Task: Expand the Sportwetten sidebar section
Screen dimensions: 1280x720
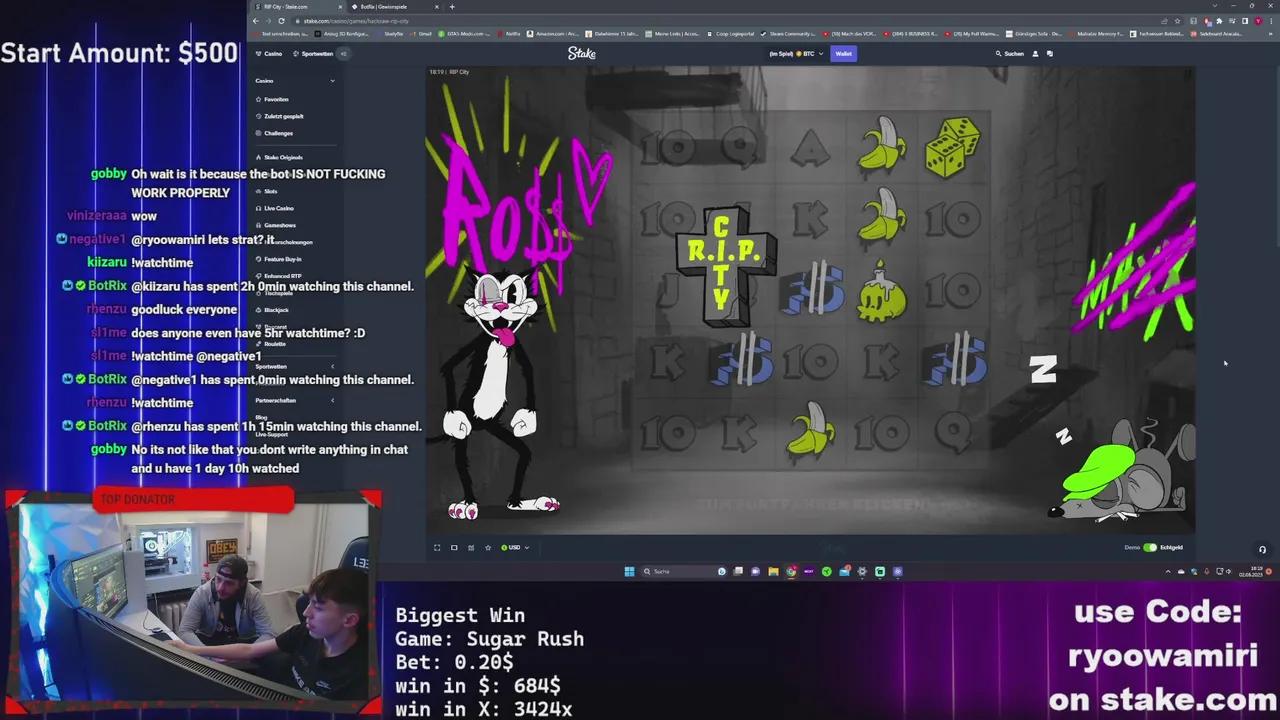Action: coord(332,367)
